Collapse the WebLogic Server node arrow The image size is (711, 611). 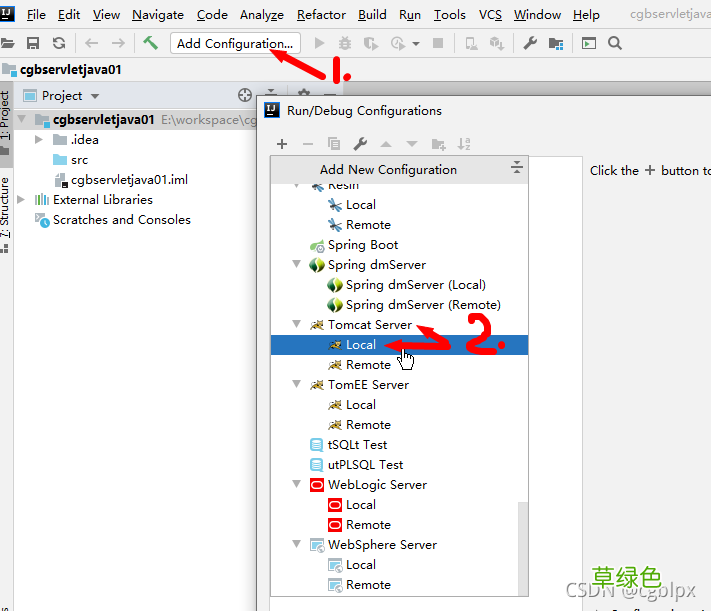297,484
